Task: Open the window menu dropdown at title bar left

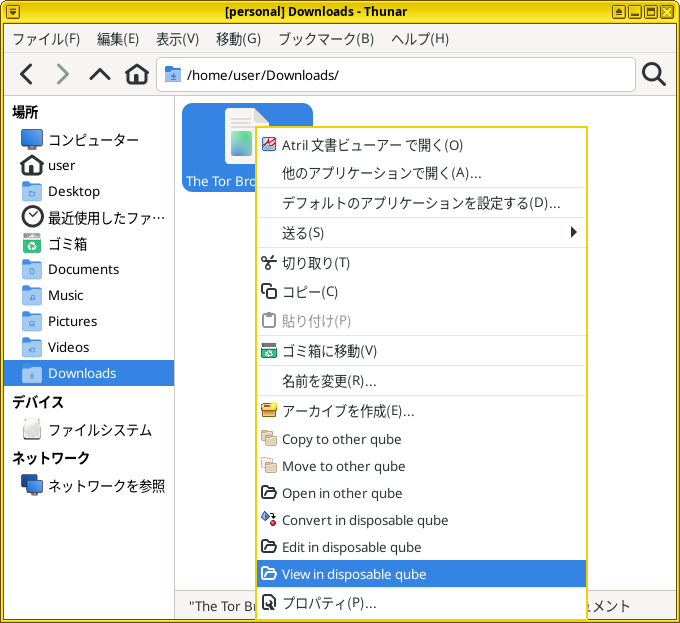Action: click(13, 12)
